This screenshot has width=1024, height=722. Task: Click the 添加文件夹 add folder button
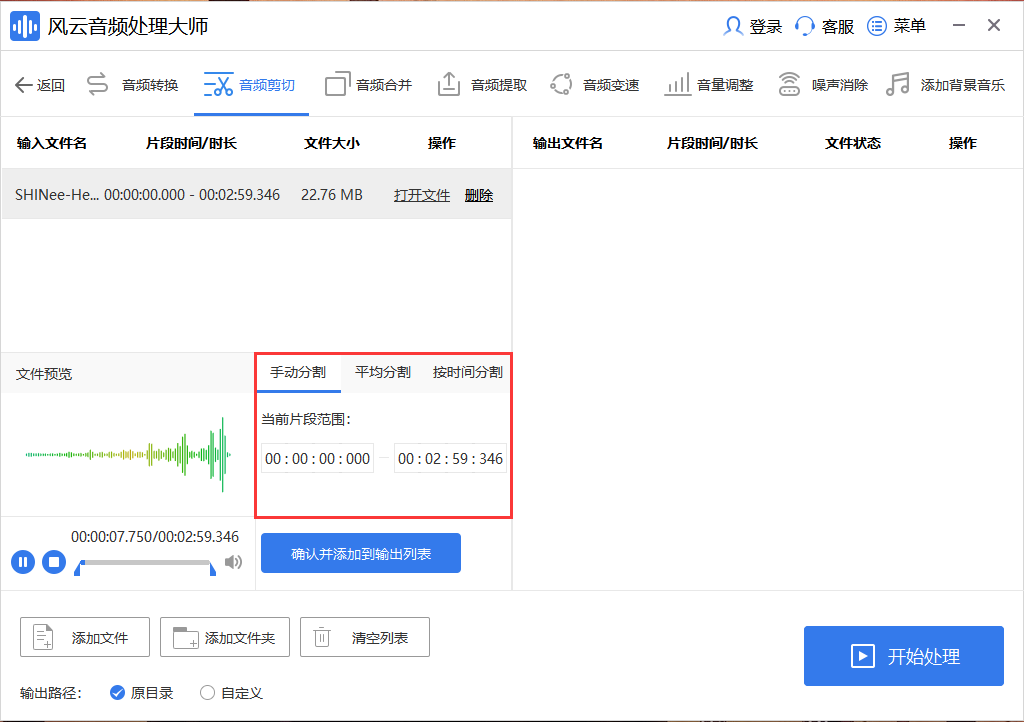pyautogui.click(x=225, y=637)
